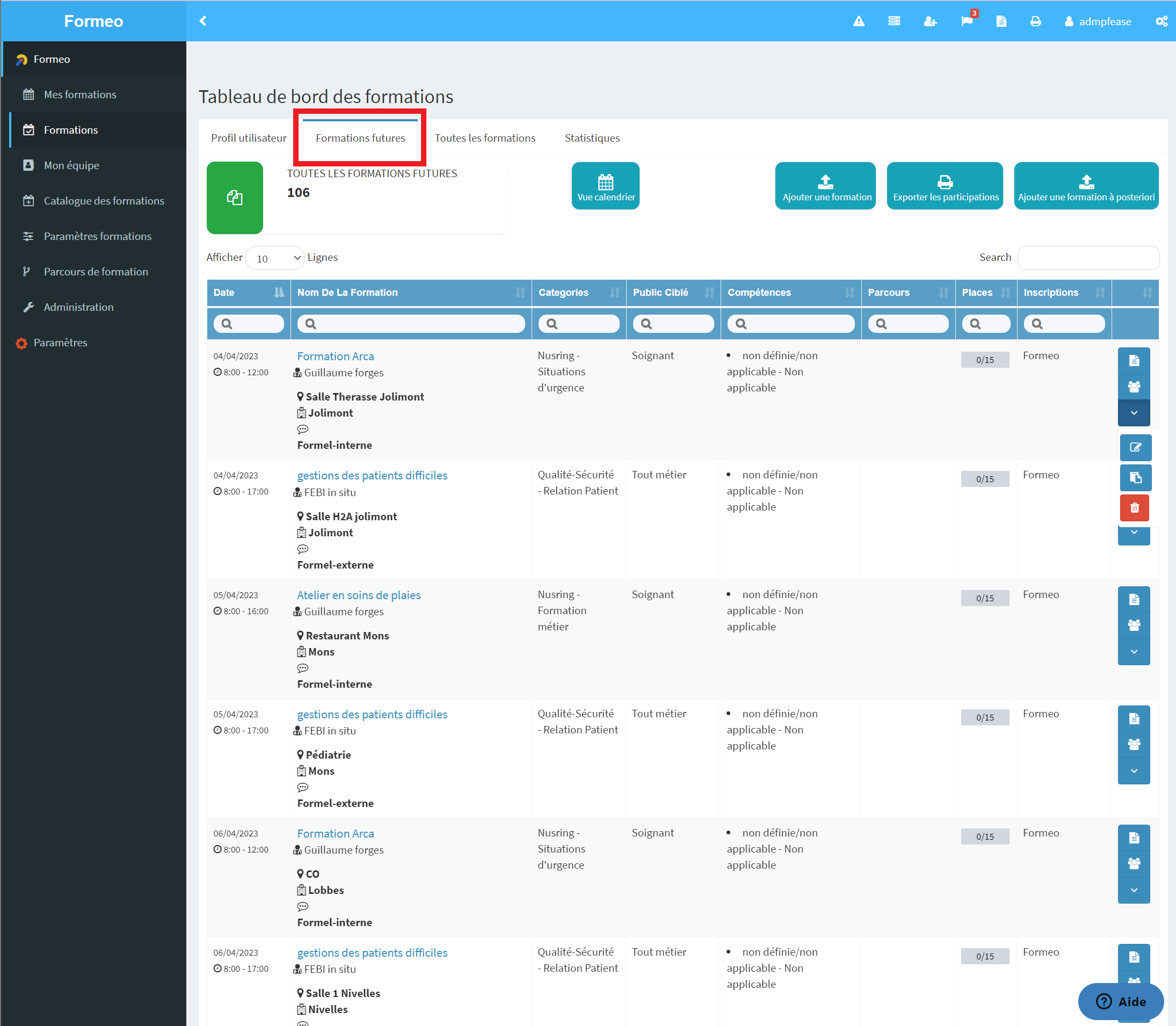Image resolution: width=1176 pixels, height=1026 pixels.
Task: Click the document icon in the header
Action: [1001, 21]
